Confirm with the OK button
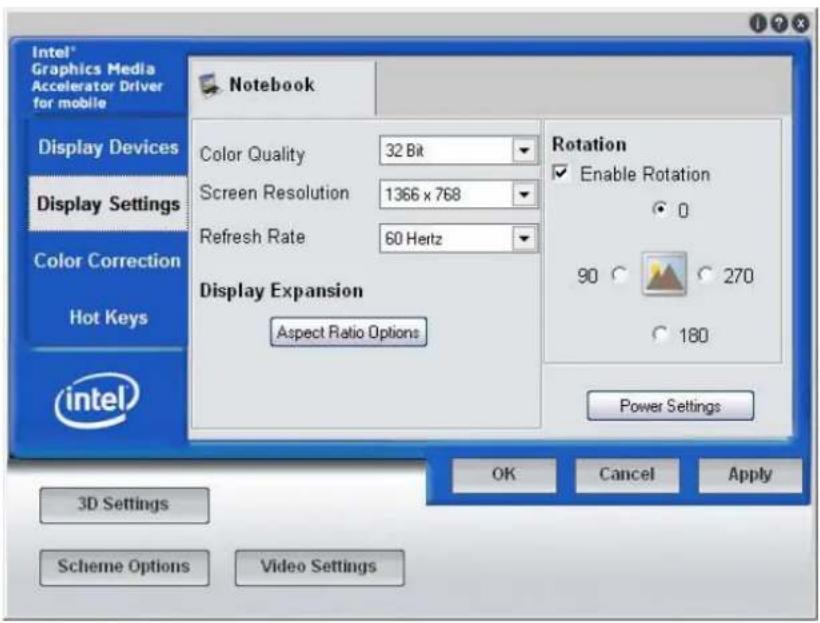 (504, 474)
